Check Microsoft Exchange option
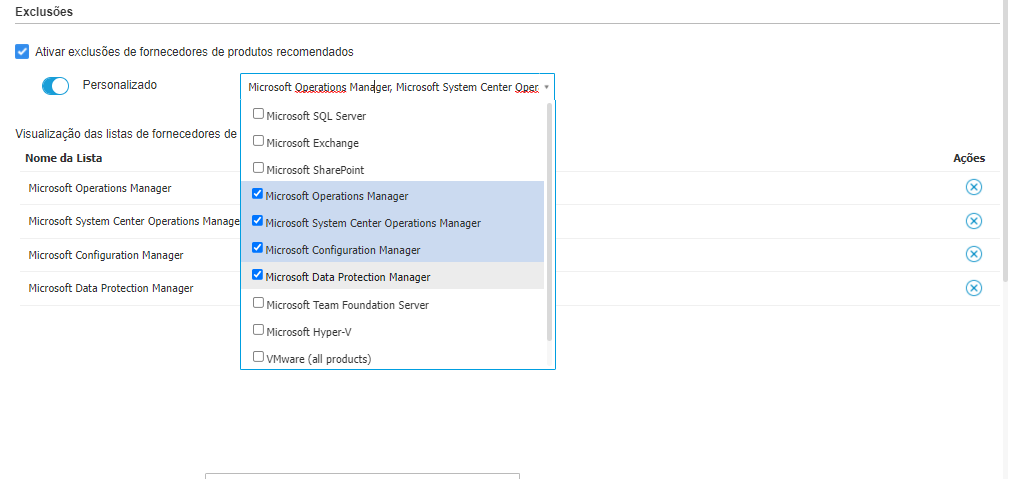This screenshot has width=1023, height=479. pyautogui.click(x=258, y=140)
